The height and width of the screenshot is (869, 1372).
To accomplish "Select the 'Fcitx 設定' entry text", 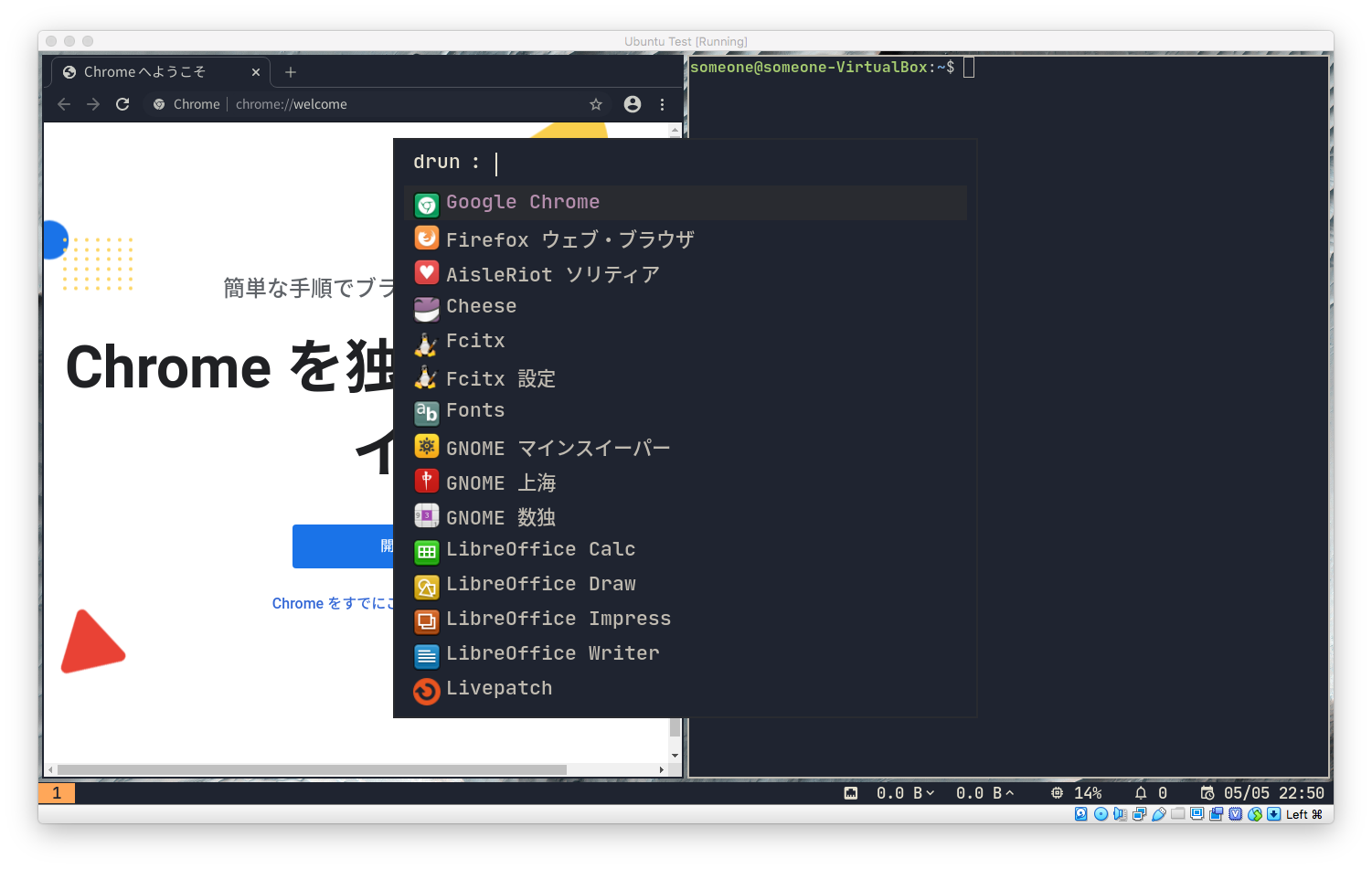I will click(x=501, y=378).
